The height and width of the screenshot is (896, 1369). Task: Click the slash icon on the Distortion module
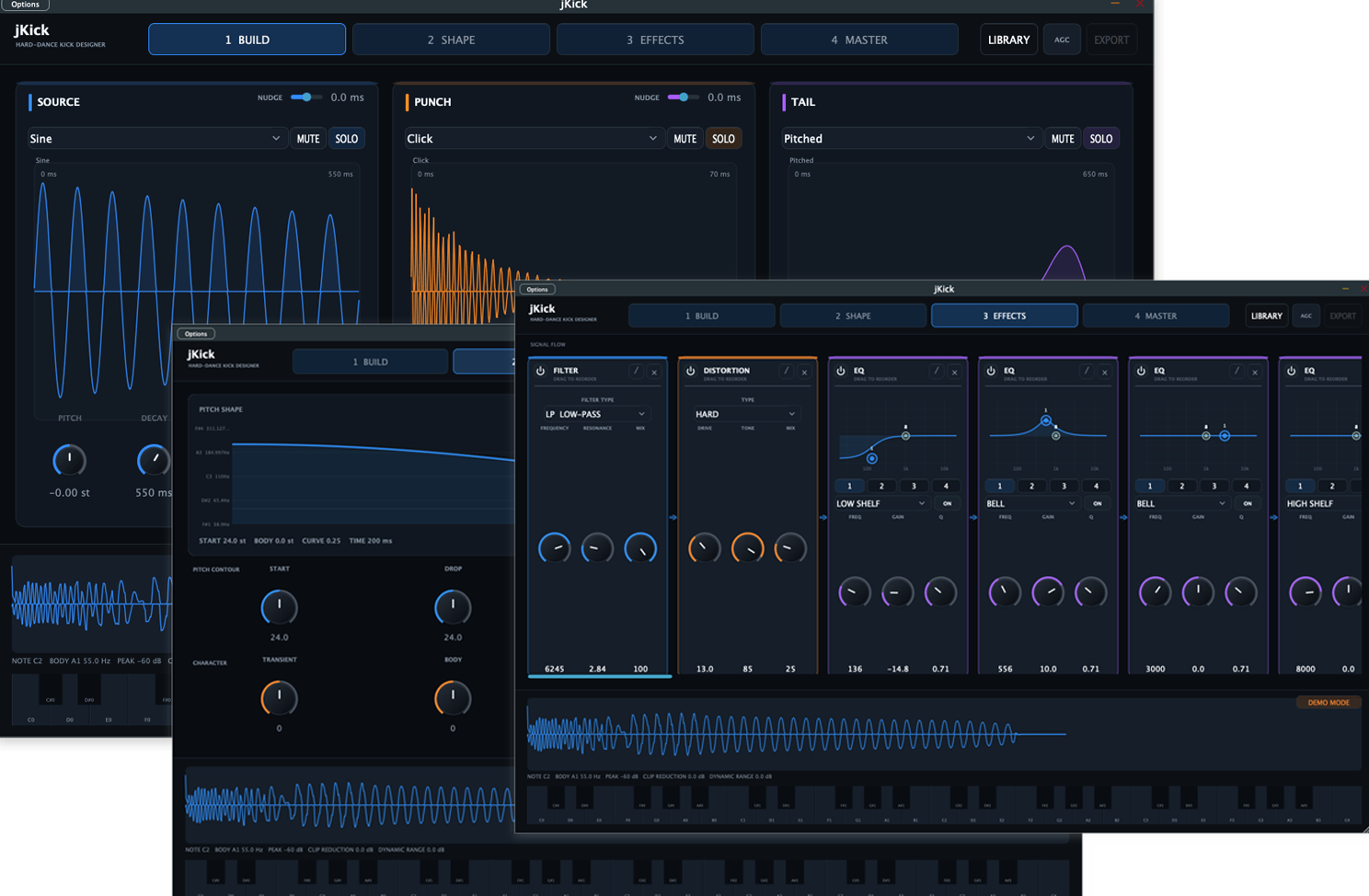(x=786, y=372)
